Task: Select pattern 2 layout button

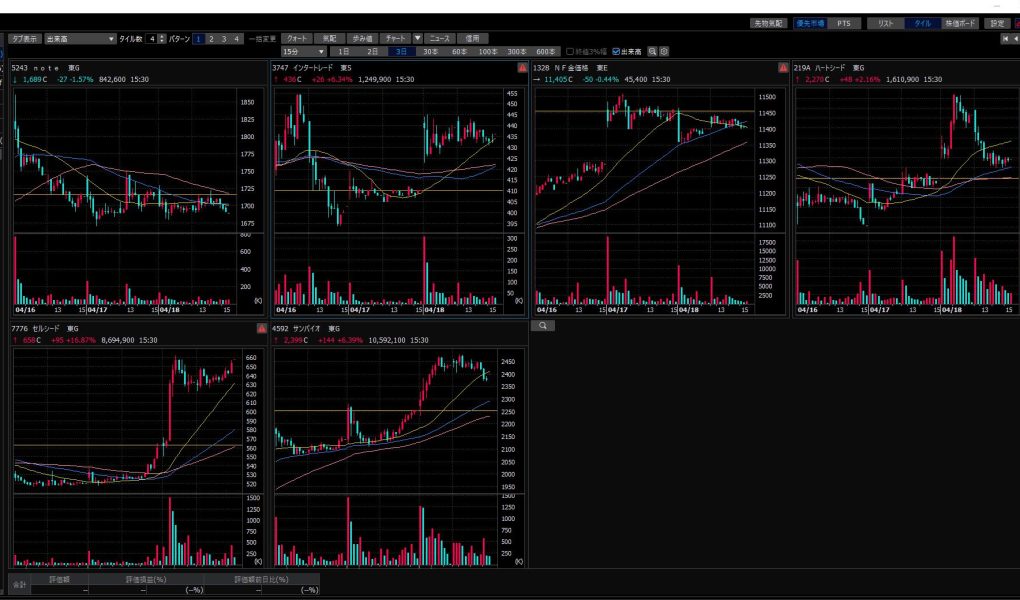Action: coord(211,38)
